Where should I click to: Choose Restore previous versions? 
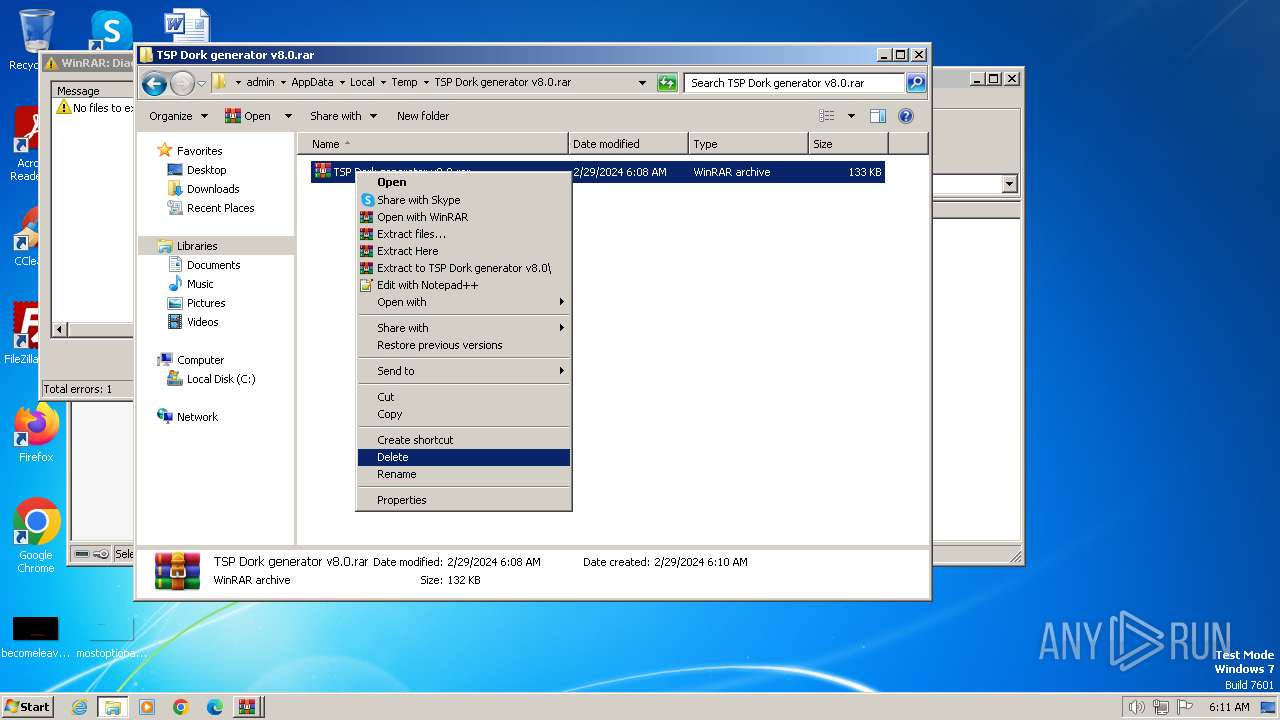point(464,345)
